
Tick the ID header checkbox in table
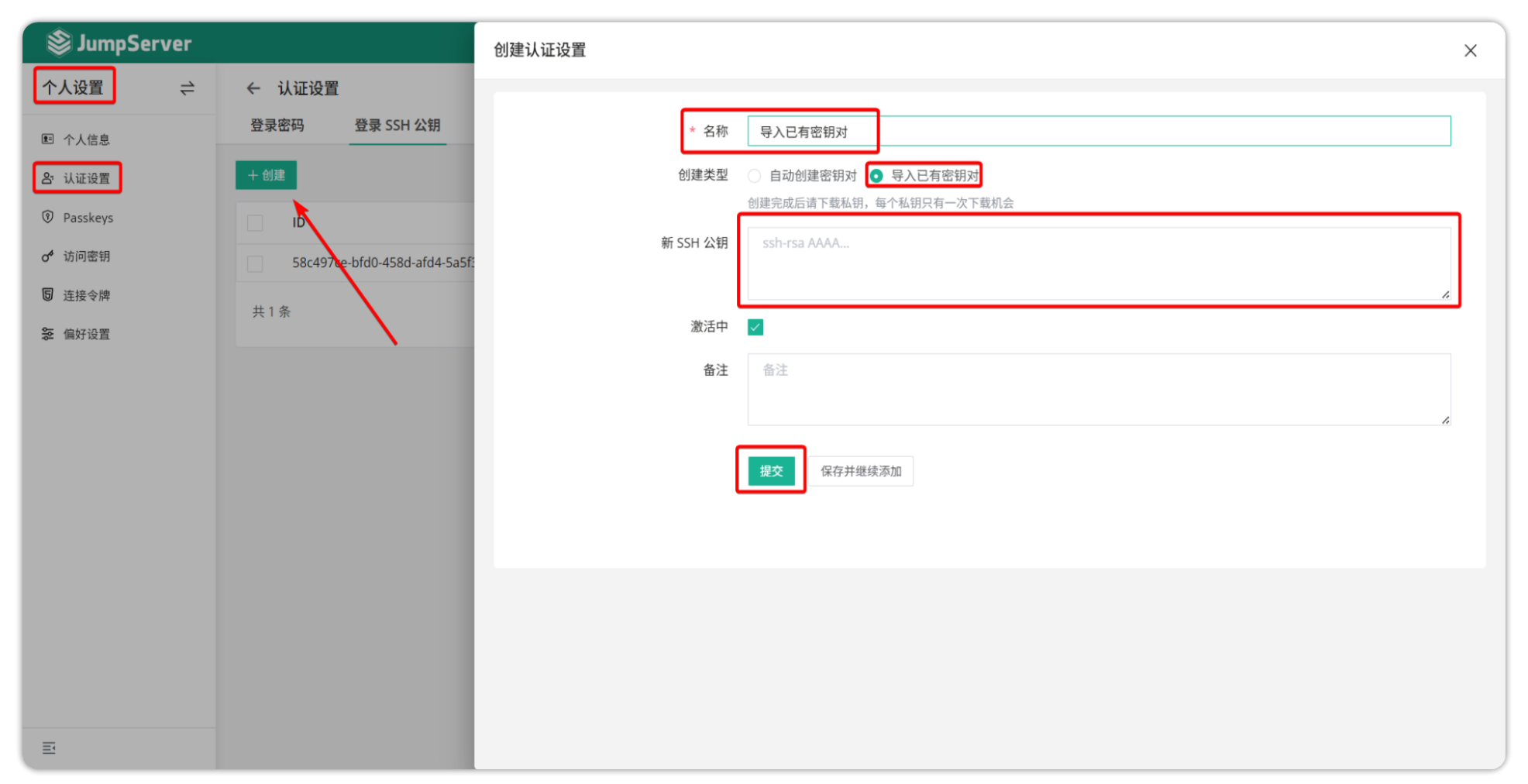255,223
